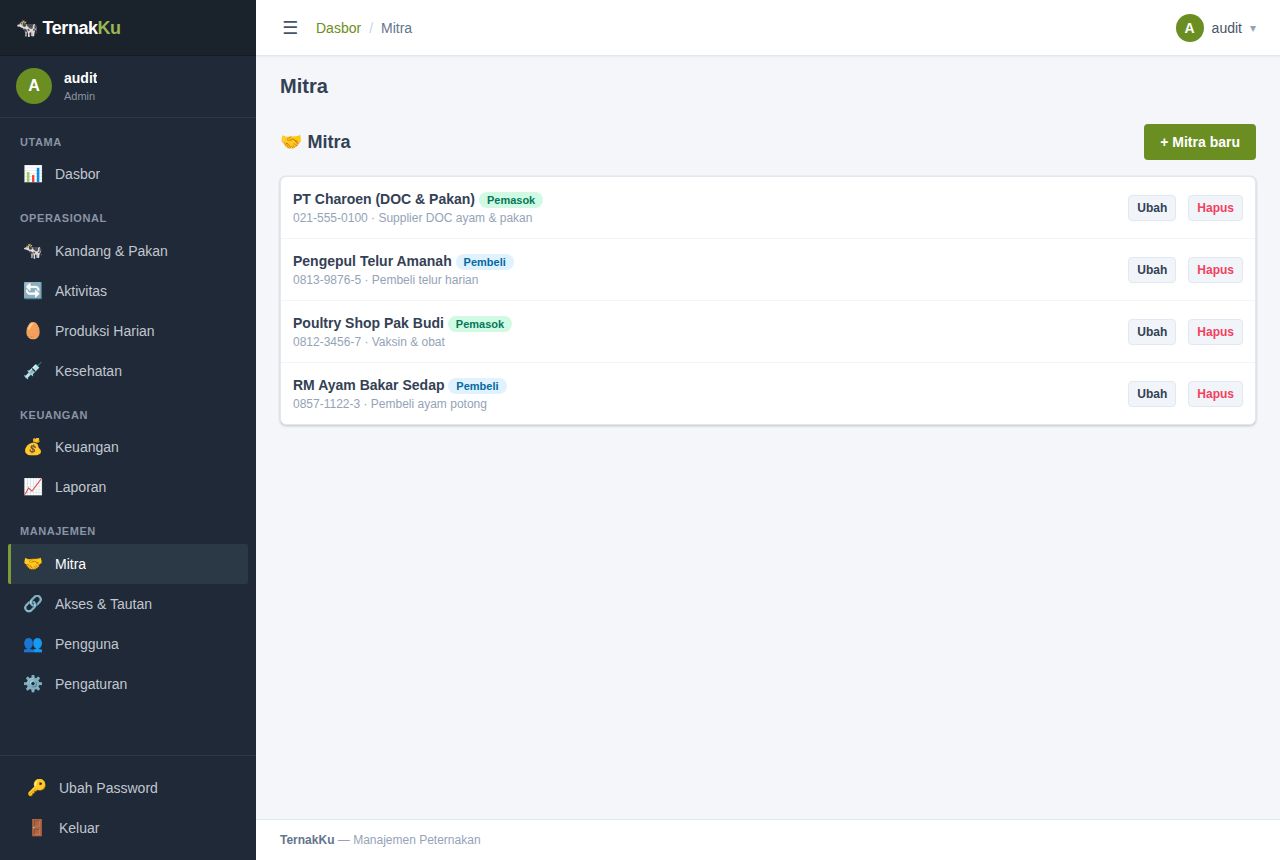The width and height of the screenshot is (1280, 860).
Task: Delete RM Ayam Bakar Sedap with Hapus
Action: [1215, 394]
